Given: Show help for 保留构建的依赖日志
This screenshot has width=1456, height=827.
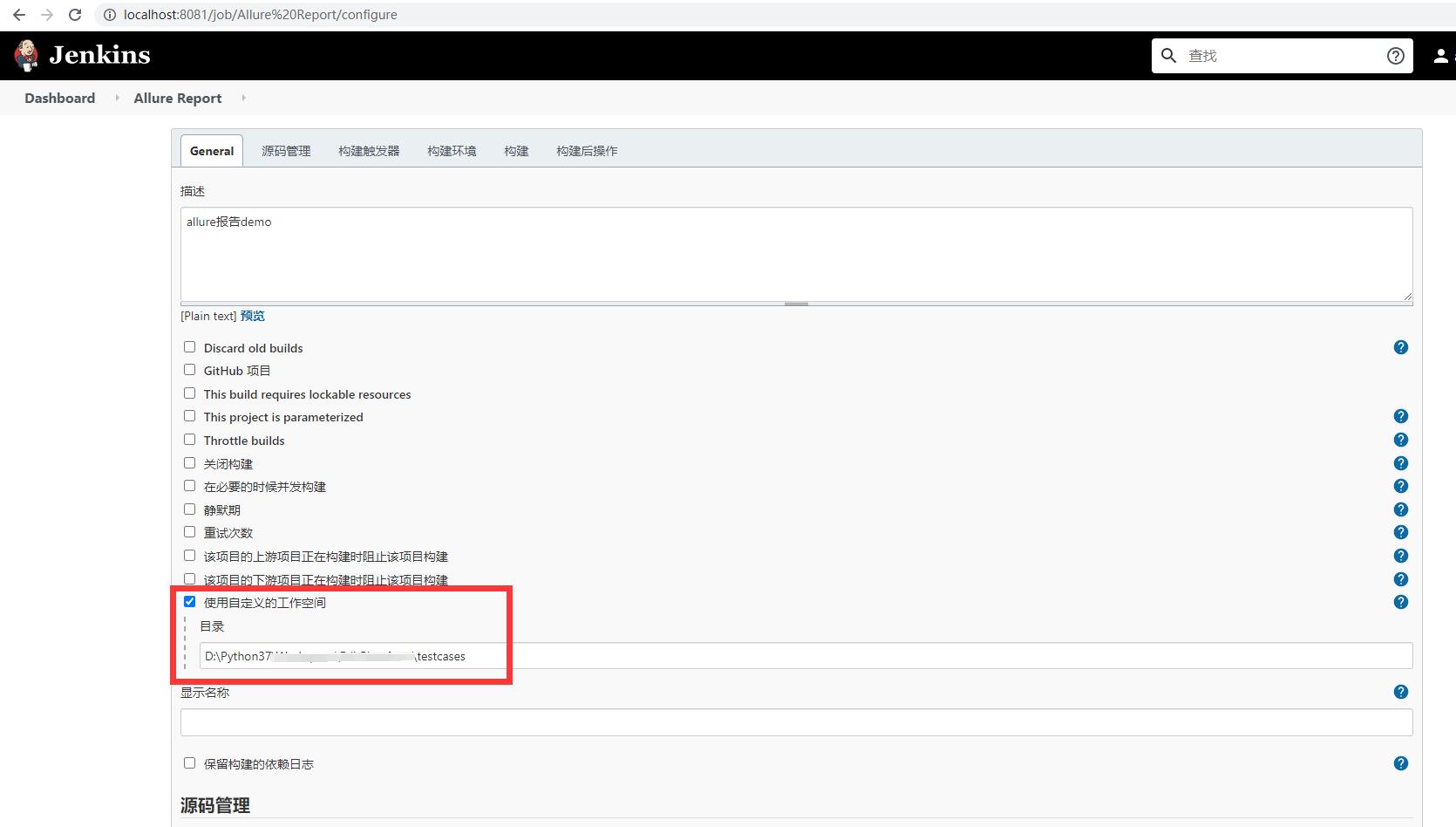Looking at the screenshot, I should point(1401,763).
